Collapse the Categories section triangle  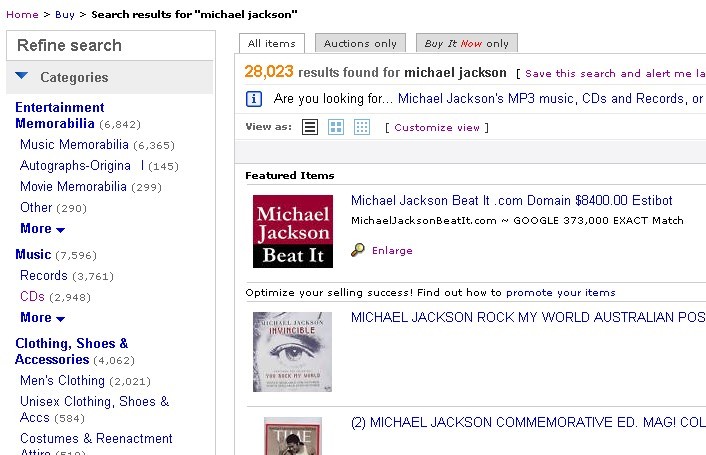coord(22,77)
